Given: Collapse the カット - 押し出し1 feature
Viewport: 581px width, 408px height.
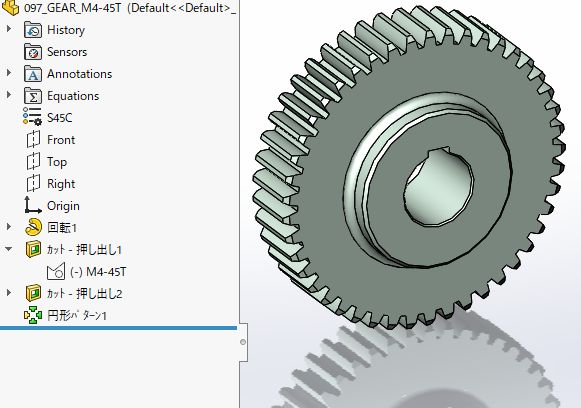Looking at the screenshot, I should coord(9,249).
